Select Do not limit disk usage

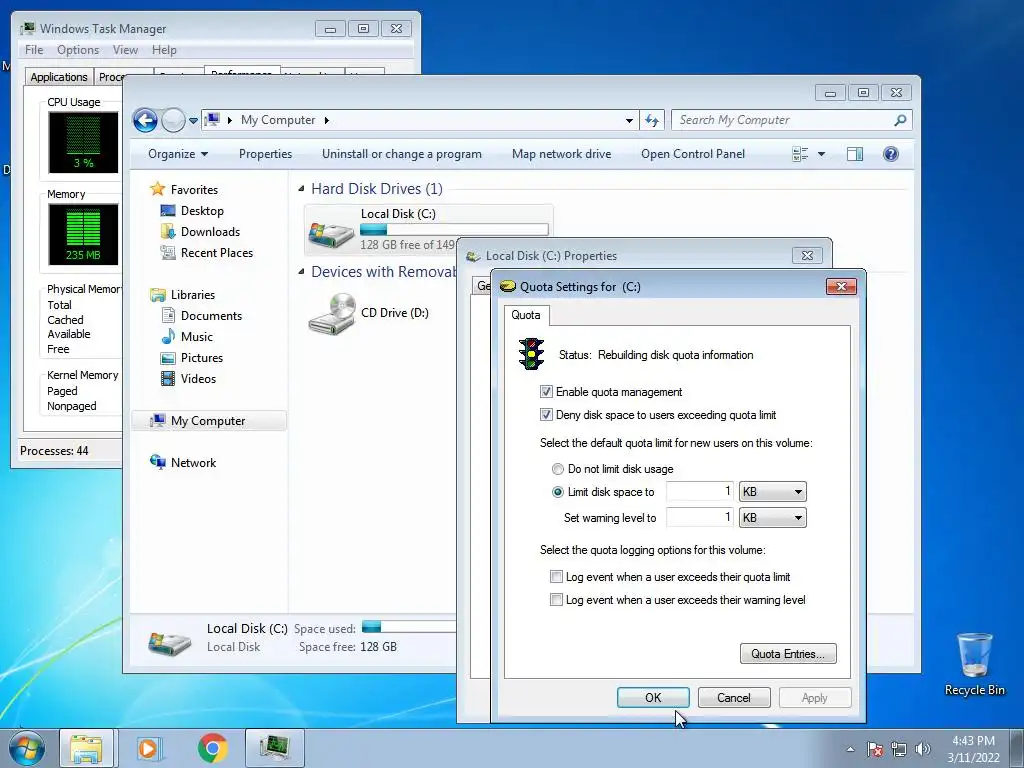[558, 469]
